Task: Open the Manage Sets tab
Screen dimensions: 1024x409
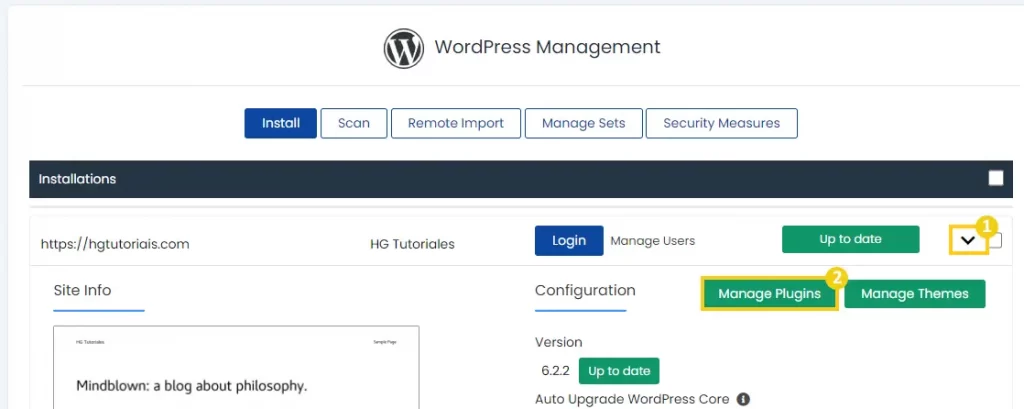Action: pyautogui.click(x=583, y=123)
